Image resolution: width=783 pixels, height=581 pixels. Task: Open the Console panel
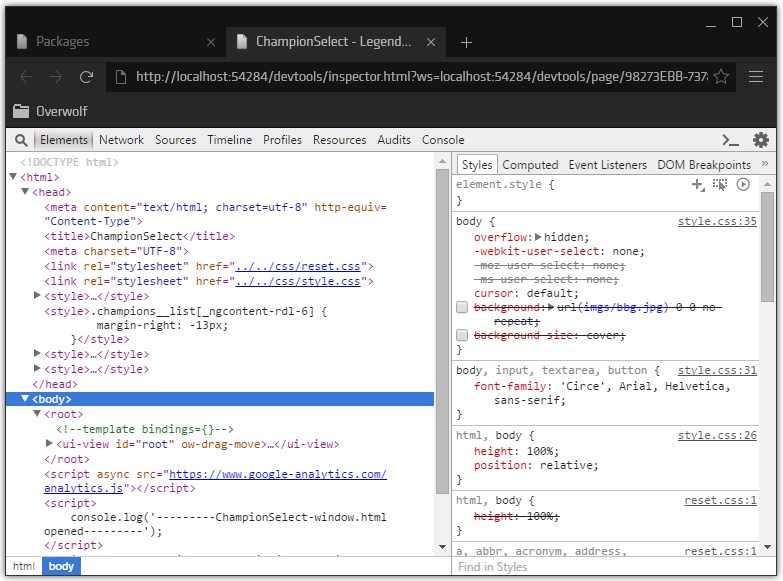pos(443,140)
